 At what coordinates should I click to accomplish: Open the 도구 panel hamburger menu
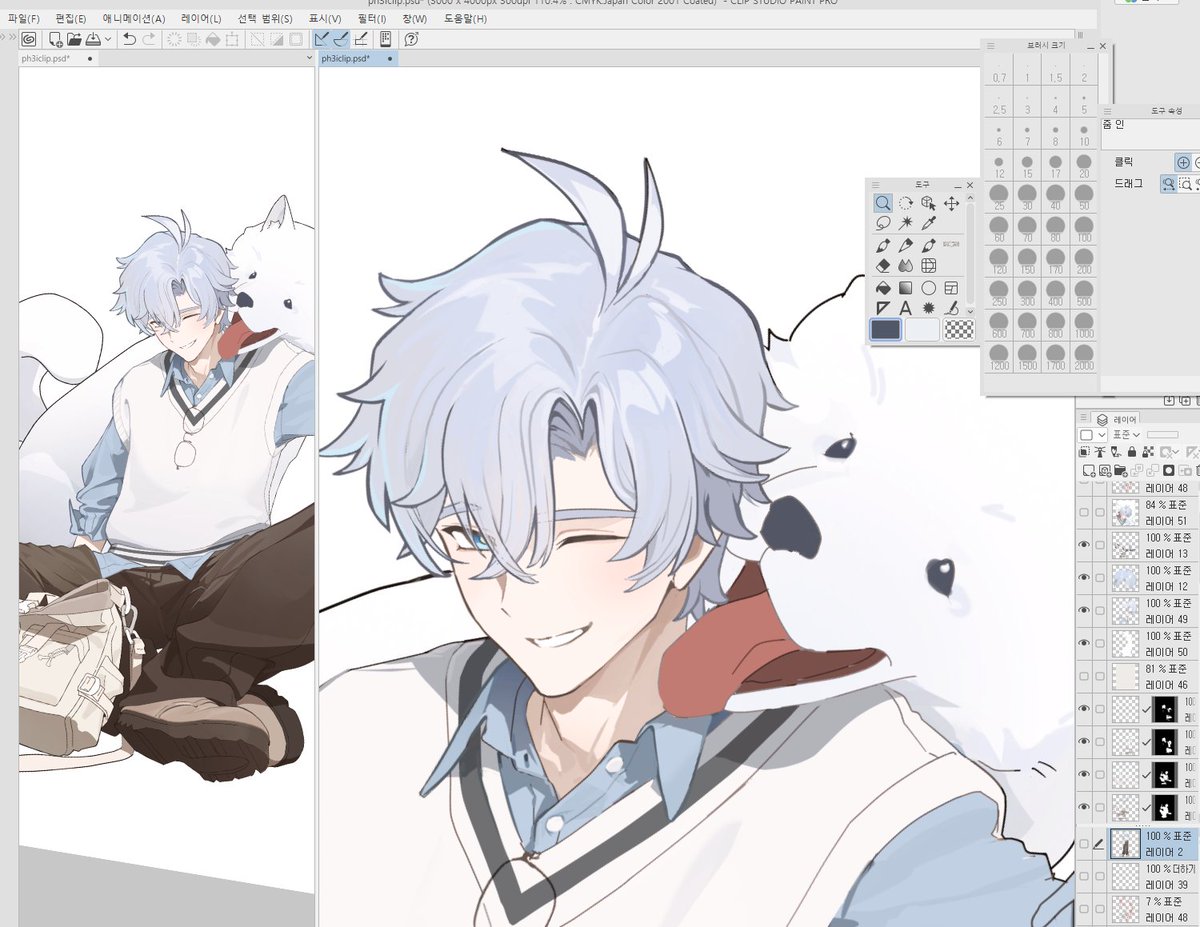[x=876, y=185]
